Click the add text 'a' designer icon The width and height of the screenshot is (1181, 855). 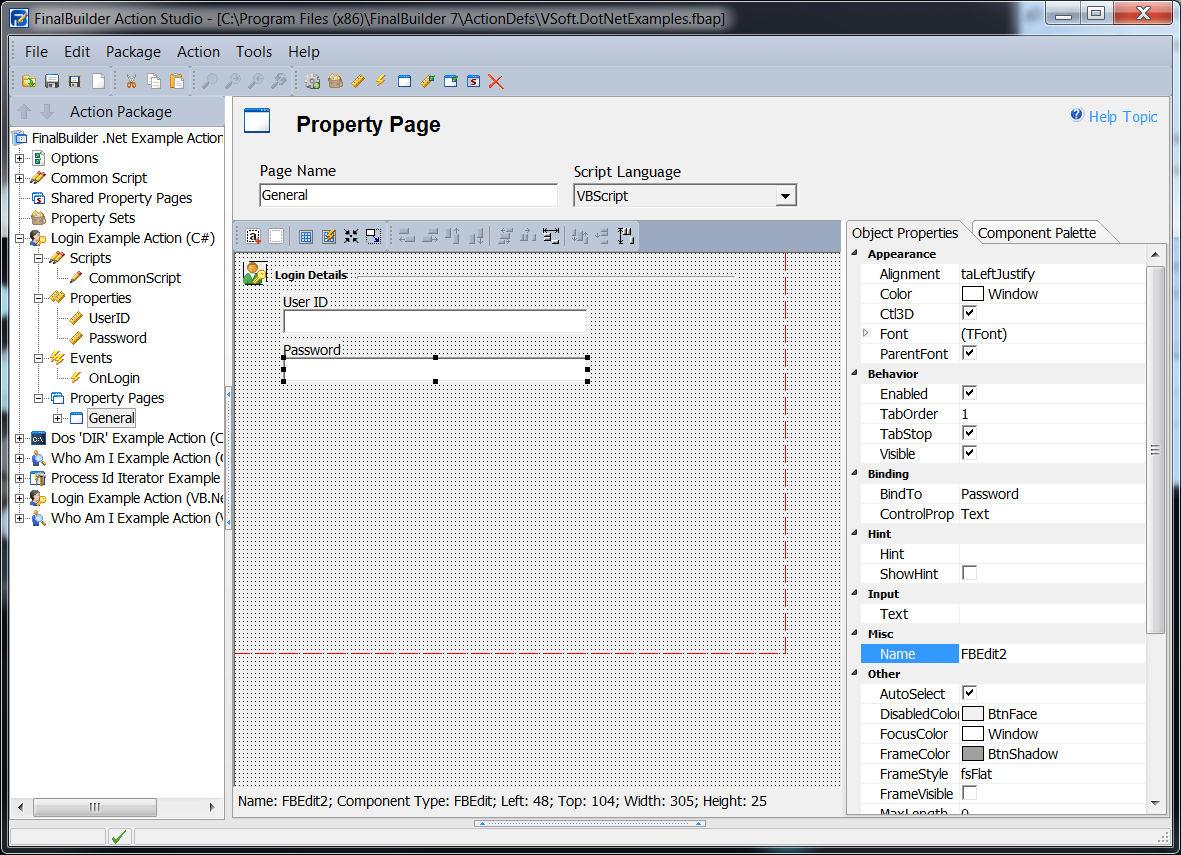point(253,237)
